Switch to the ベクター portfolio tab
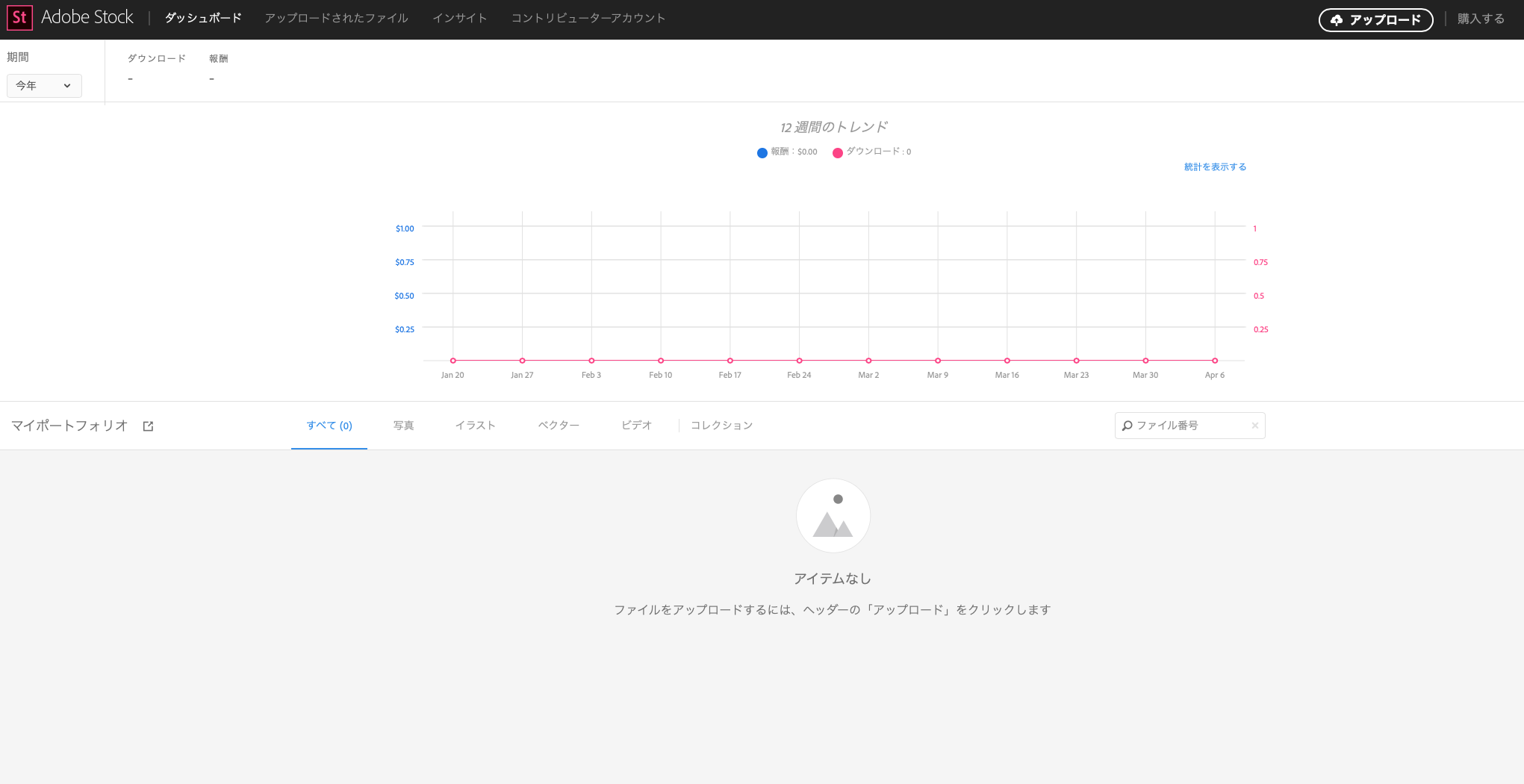Screen dimensions: 1524x784 point(559,426)
